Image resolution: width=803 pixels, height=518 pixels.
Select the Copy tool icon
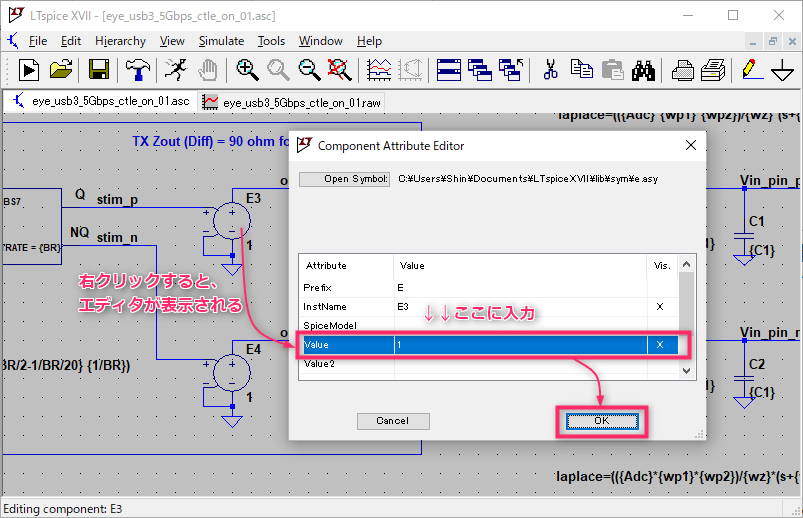[x=582, y=70]
